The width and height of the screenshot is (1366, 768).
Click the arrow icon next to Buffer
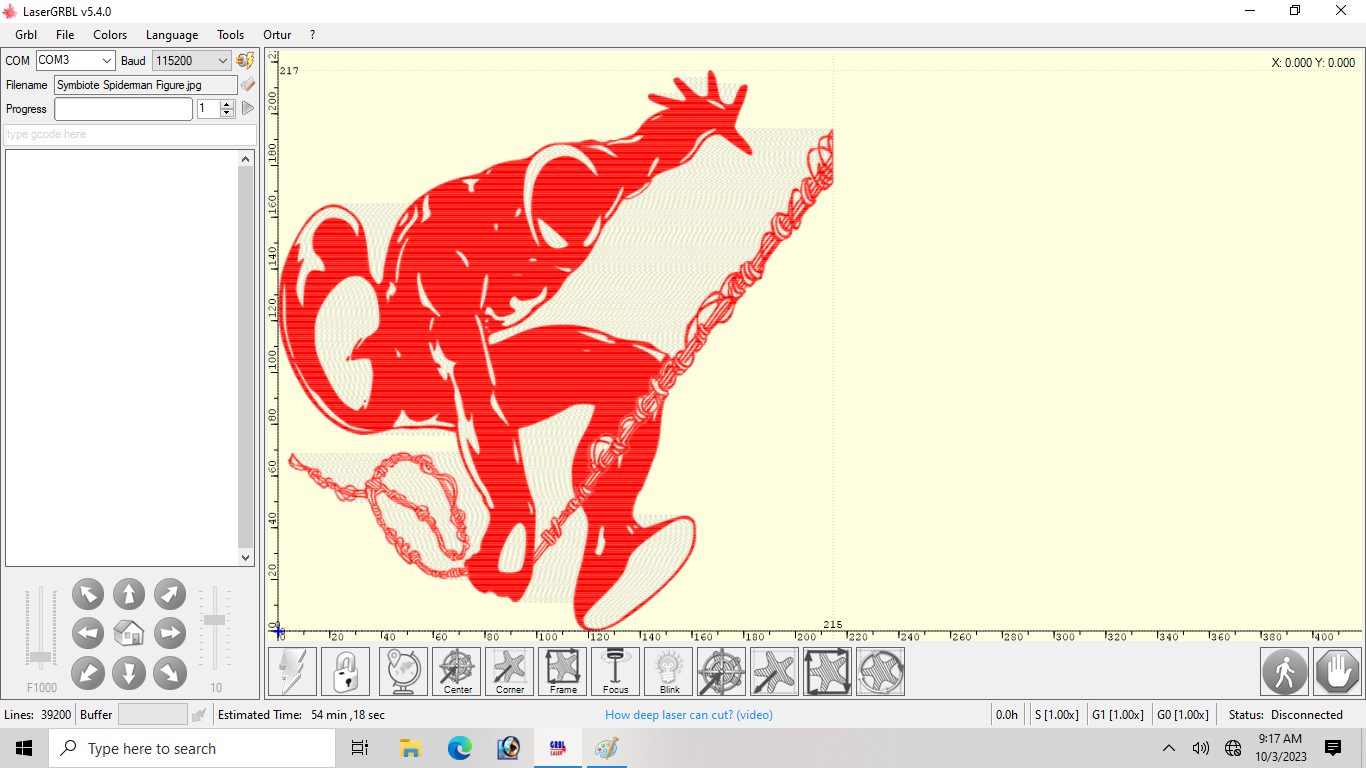[x=200, y=715]
